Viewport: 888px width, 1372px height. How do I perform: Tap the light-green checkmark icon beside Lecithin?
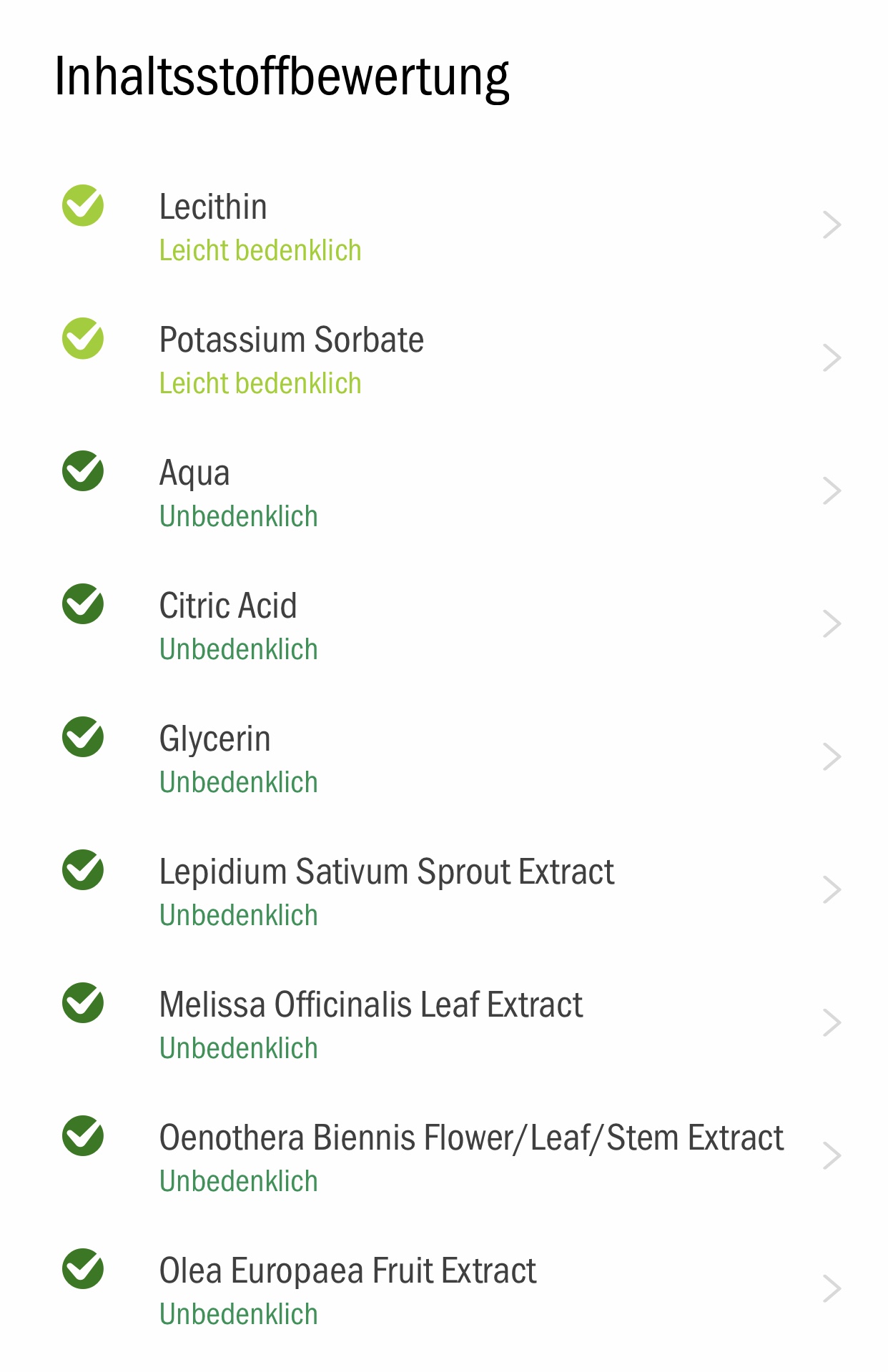(83, 205)
